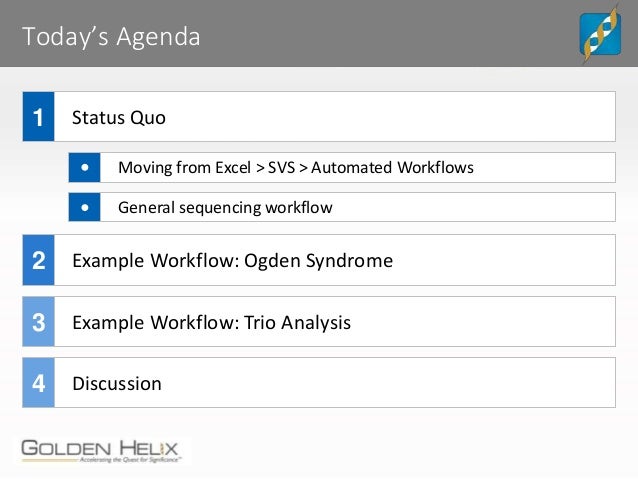638x479 pixels.
Task: Click bullet icon beside Moving from Excel
Action: pyautogui.click(x=84, y=167)
